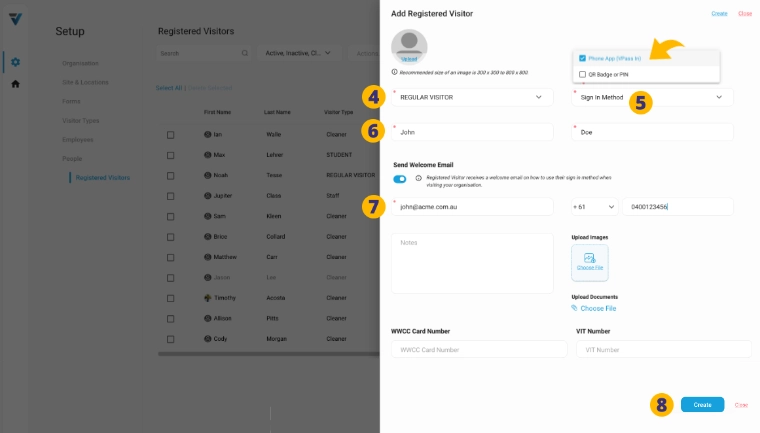
Task: Open the REGULAR VISITOR type dropdown
Action: [471, 97]
